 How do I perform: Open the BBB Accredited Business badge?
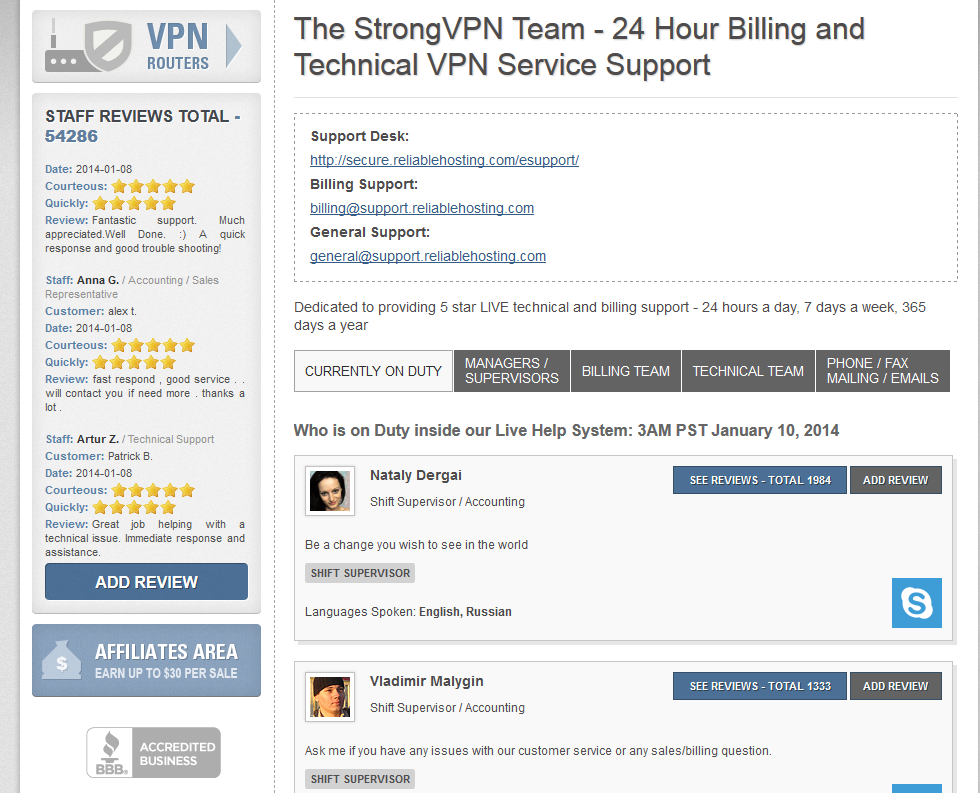pyautogui.click(x=153, y=752)
